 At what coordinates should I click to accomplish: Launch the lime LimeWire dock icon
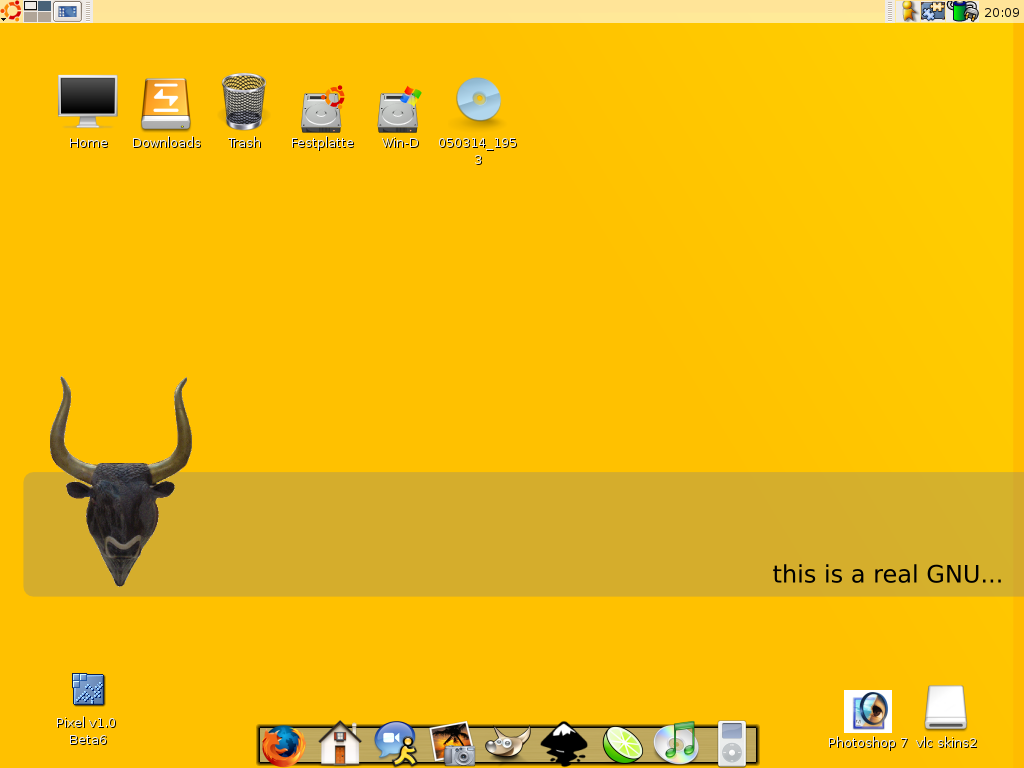point(621,744)
